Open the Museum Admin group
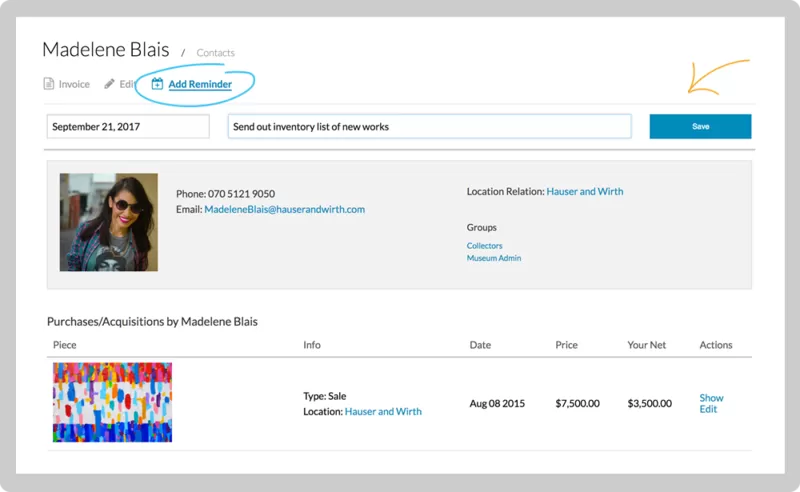This screenshot has width=800, height=492. [x=494, y=258]
